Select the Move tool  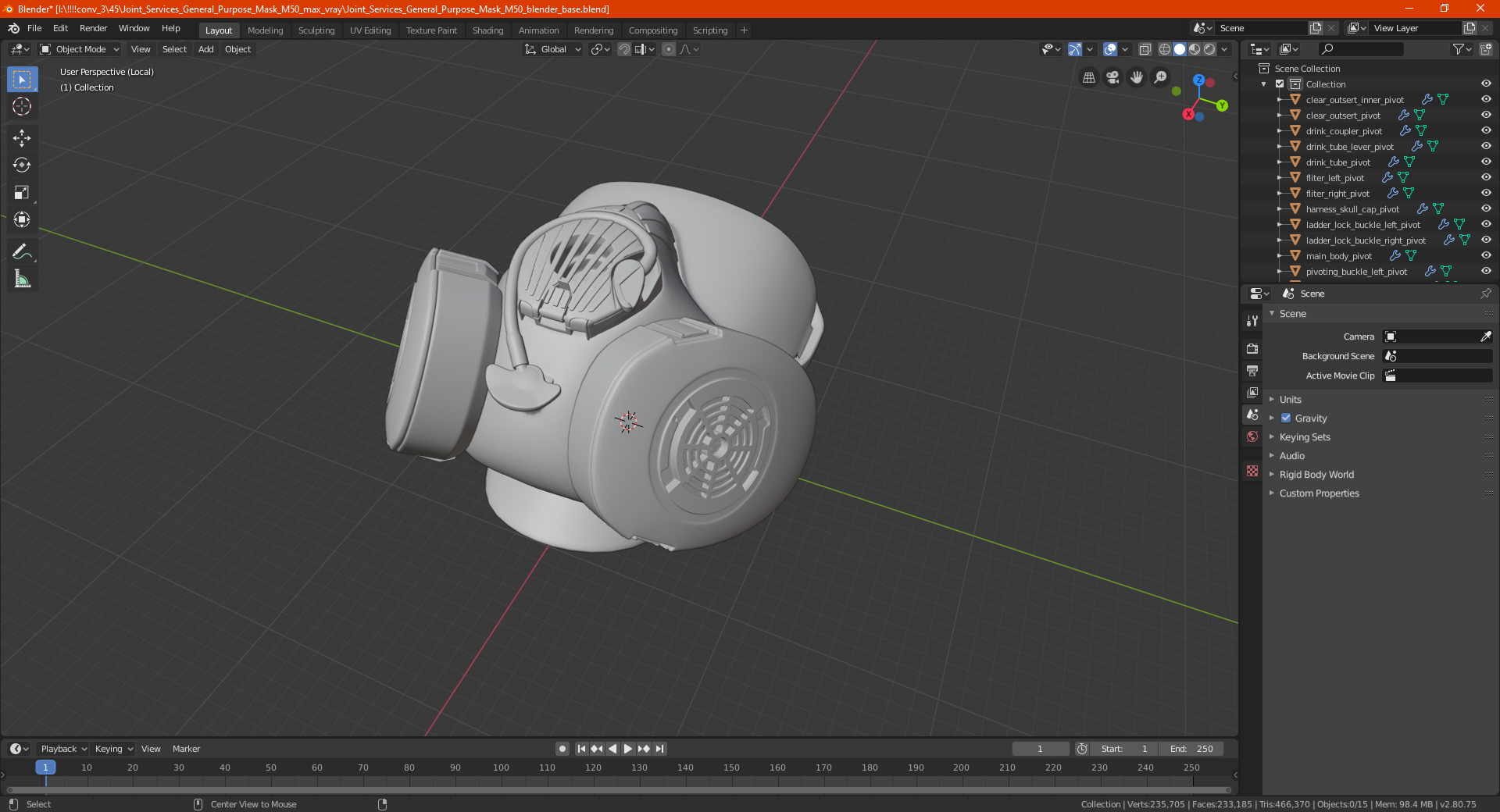point(22,138)
